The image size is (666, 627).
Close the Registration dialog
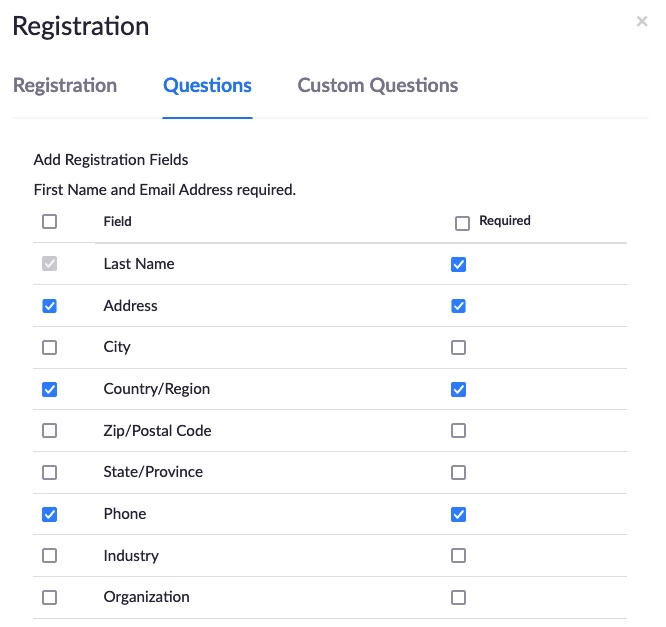coord(642,22)
